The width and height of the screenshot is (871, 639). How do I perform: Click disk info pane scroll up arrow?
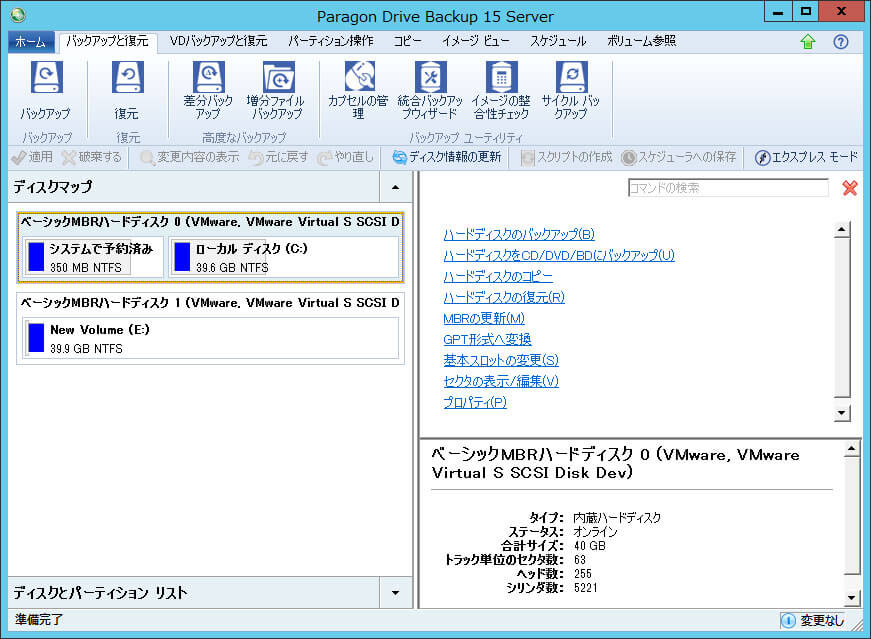(x=852, y=448)
